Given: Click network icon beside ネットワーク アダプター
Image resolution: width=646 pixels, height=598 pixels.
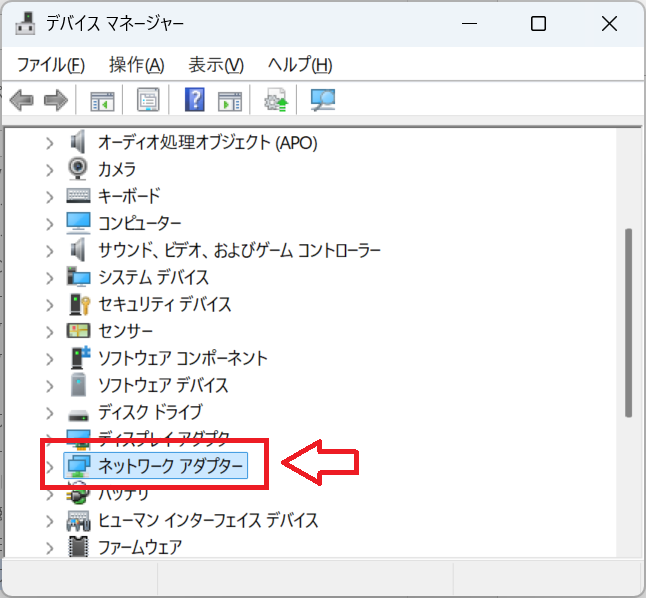Looking at the screenshot, I should point(79,466).
